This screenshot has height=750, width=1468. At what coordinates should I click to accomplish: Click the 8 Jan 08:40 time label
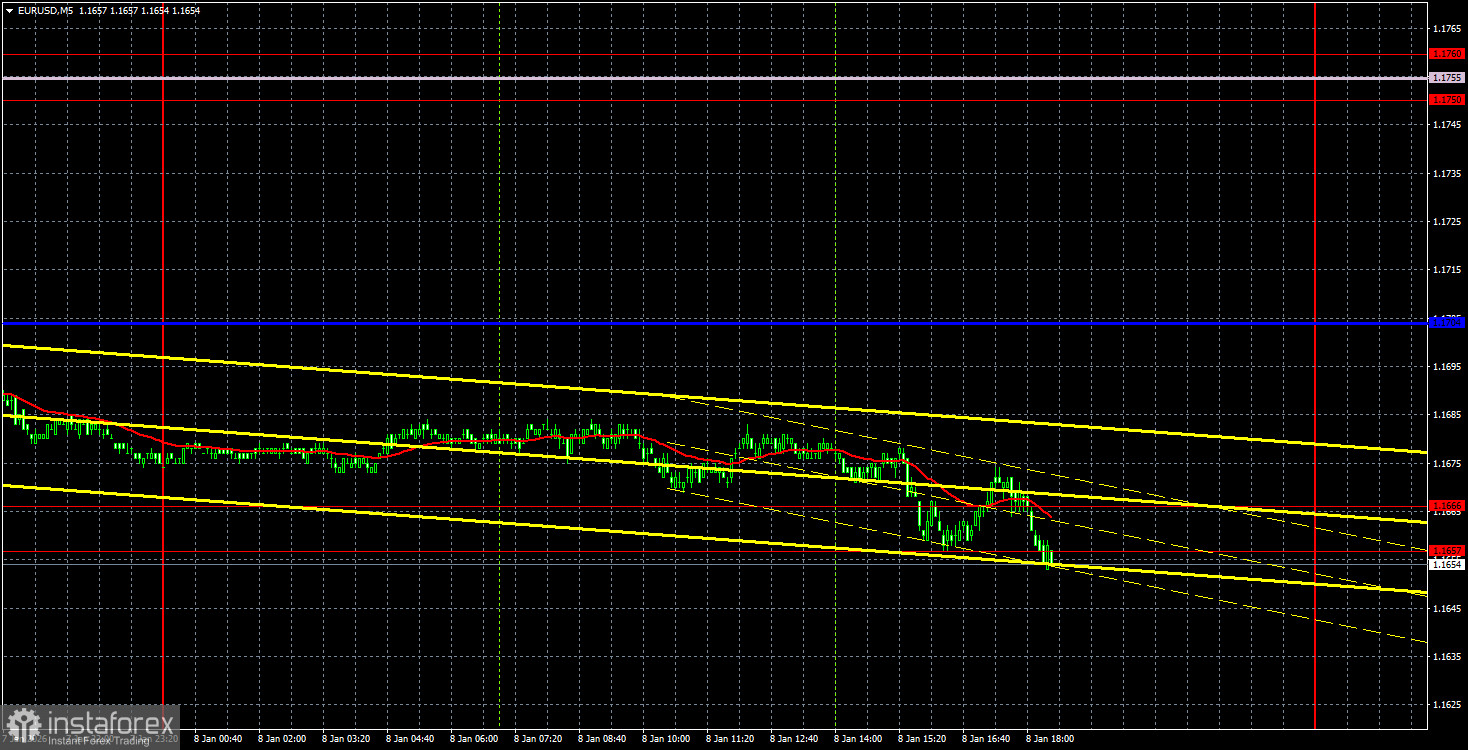pos(602,739)
